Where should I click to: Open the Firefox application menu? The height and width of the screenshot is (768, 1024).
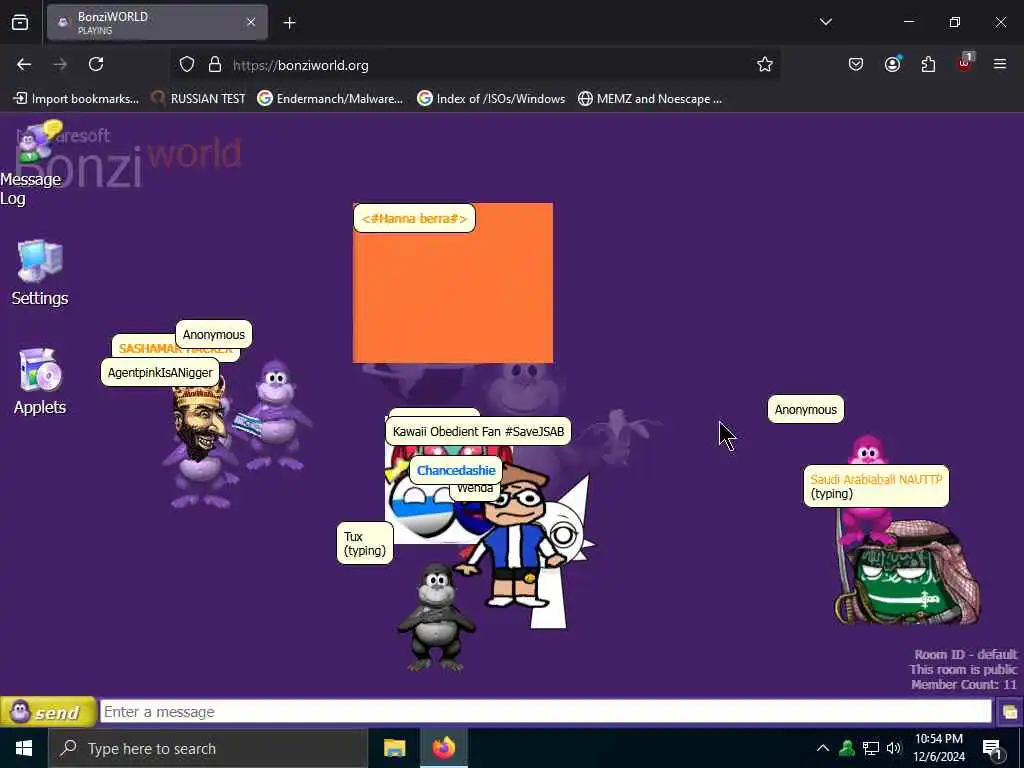pos(999,64)
